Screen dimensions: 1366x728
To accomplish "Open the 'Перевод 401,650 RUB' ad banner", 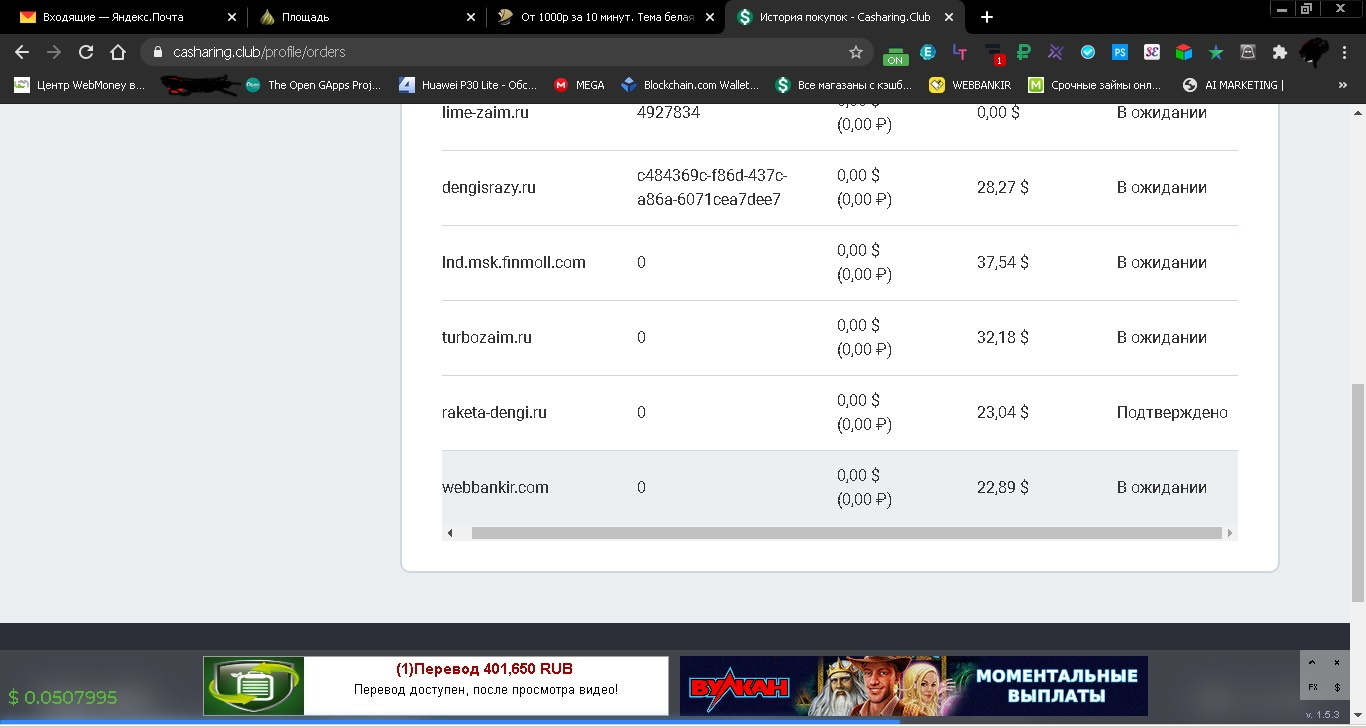I will click(435, 686).
